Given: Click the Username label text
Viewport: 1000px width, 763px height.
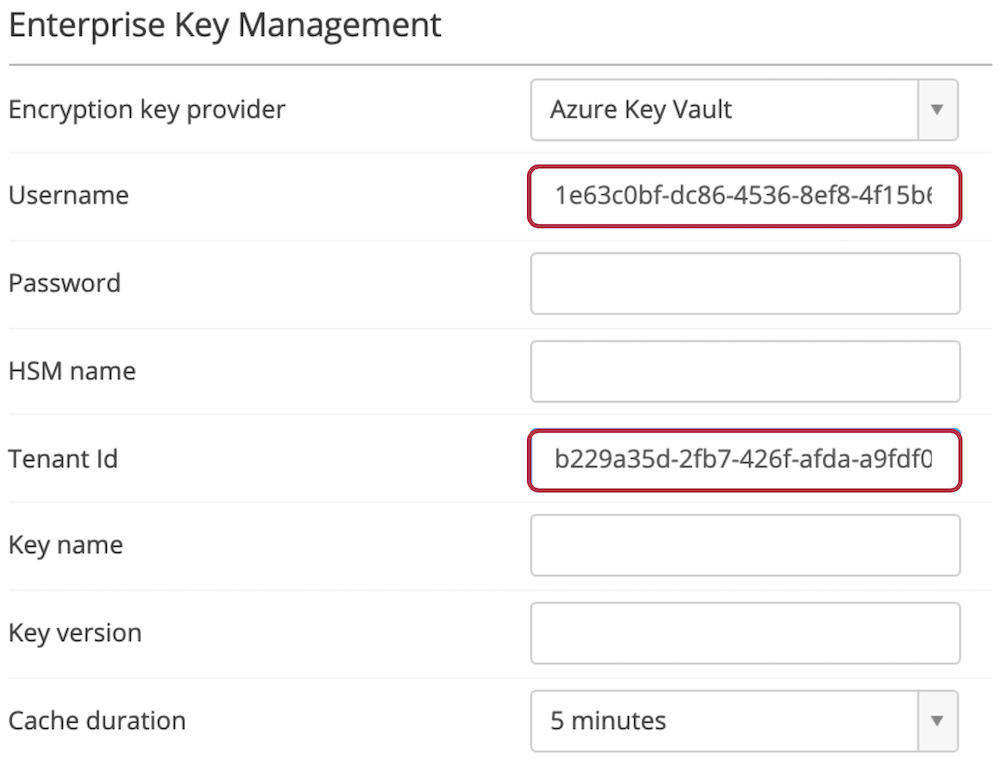Looking at the screenshot, I should tap(68, 195).
